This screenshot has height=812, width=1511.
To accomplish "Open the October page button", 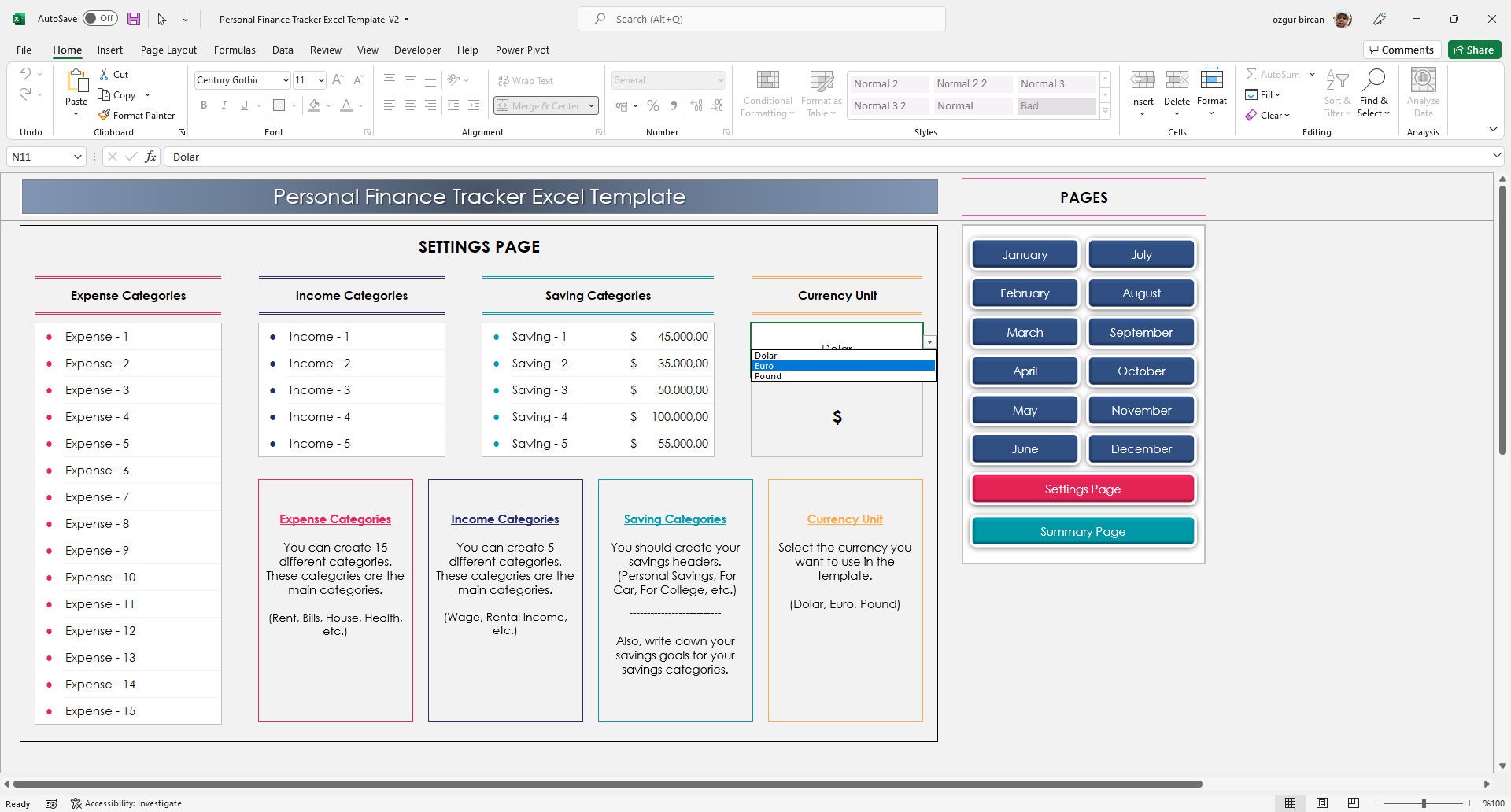I will tap(1141, 371).
